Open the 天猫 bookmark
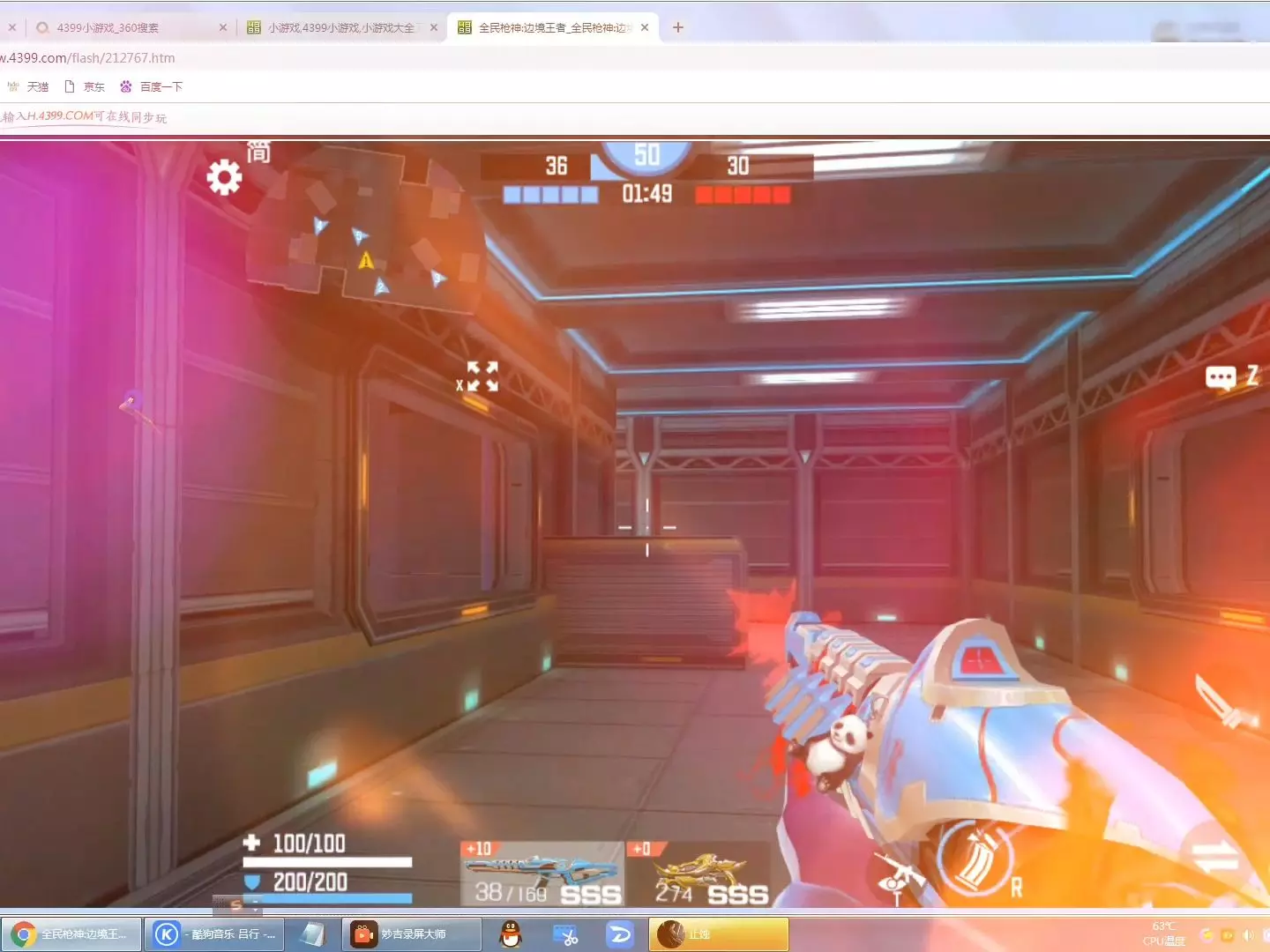Viewport: 1270px width, 952px height. click(28, 86)
